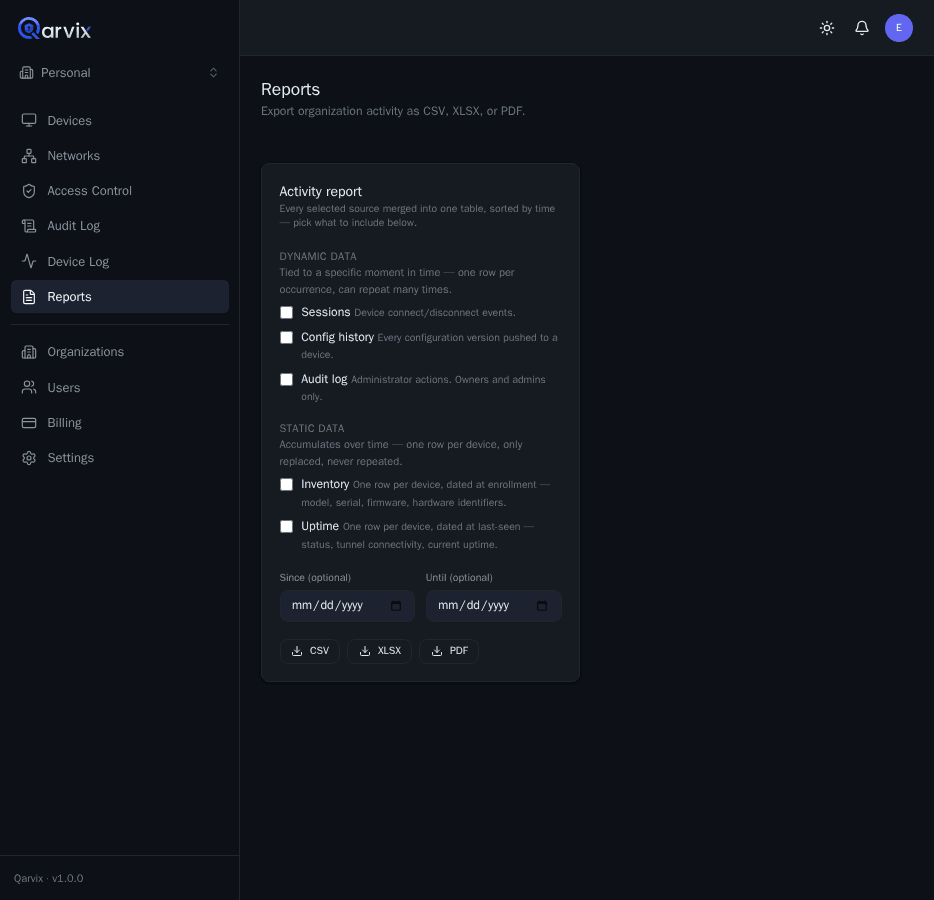Viewport: 934px width, 900px height.
Task: Click the Since date input field
Action: point(347,606)
